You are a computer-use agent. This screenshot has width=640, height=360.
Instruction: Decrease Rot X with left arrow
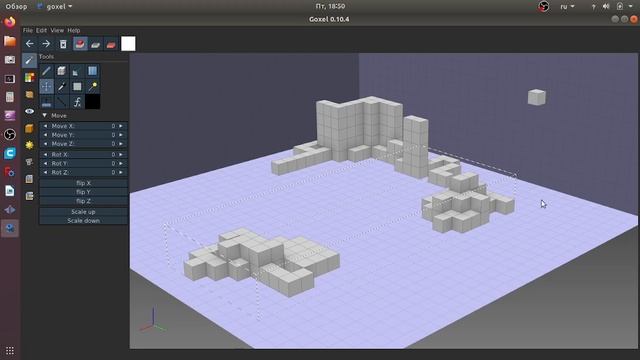(45, 155)
